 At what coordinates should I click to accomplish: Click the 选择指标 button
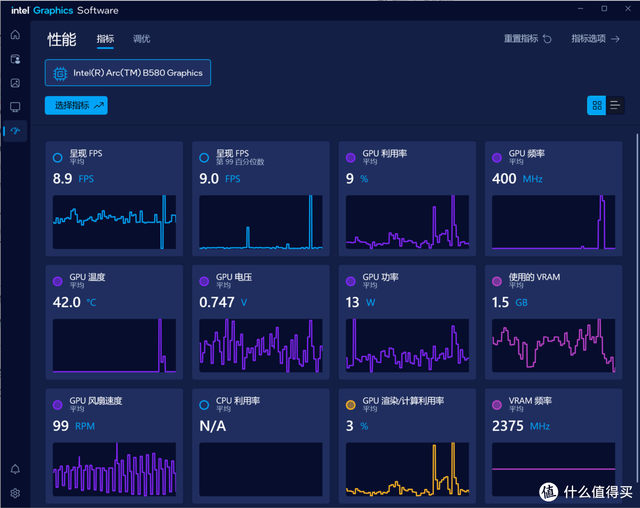coord(76,105)
